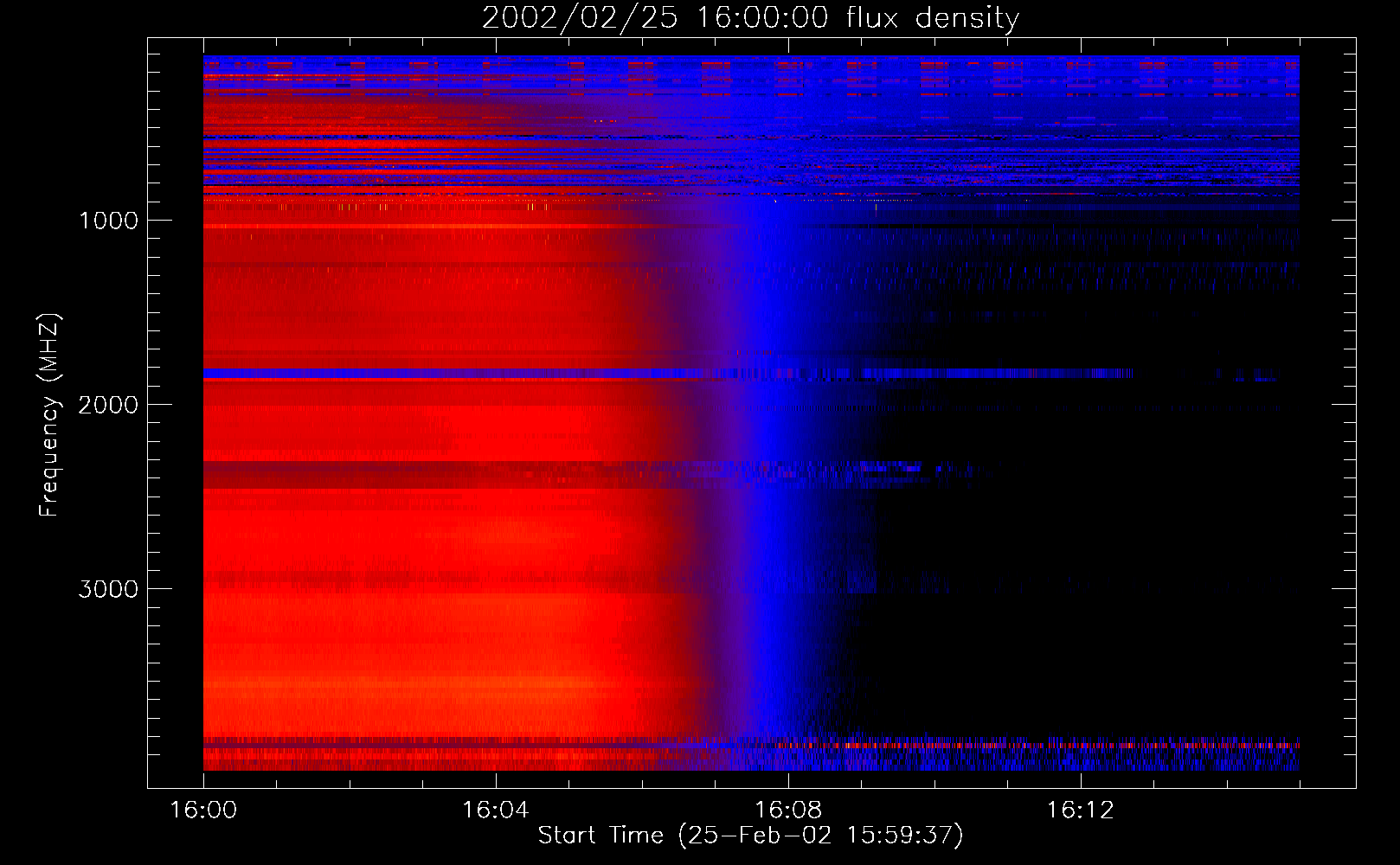The image size is (1400, 865).
Task: Click the 16:08 time tick label
Action: tap(788, 811)
